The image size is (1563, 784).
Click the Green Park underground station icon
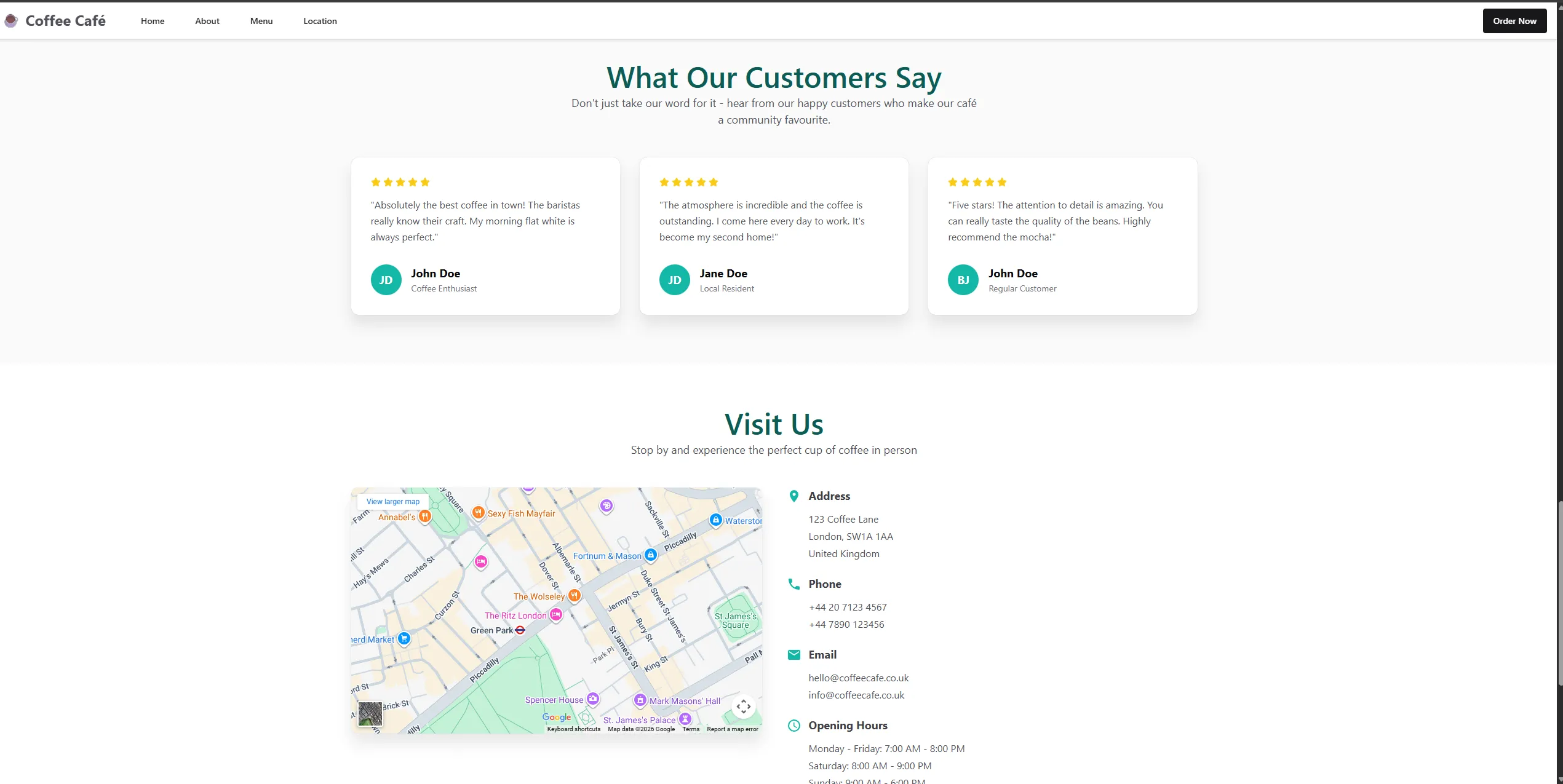click(520, 630)
